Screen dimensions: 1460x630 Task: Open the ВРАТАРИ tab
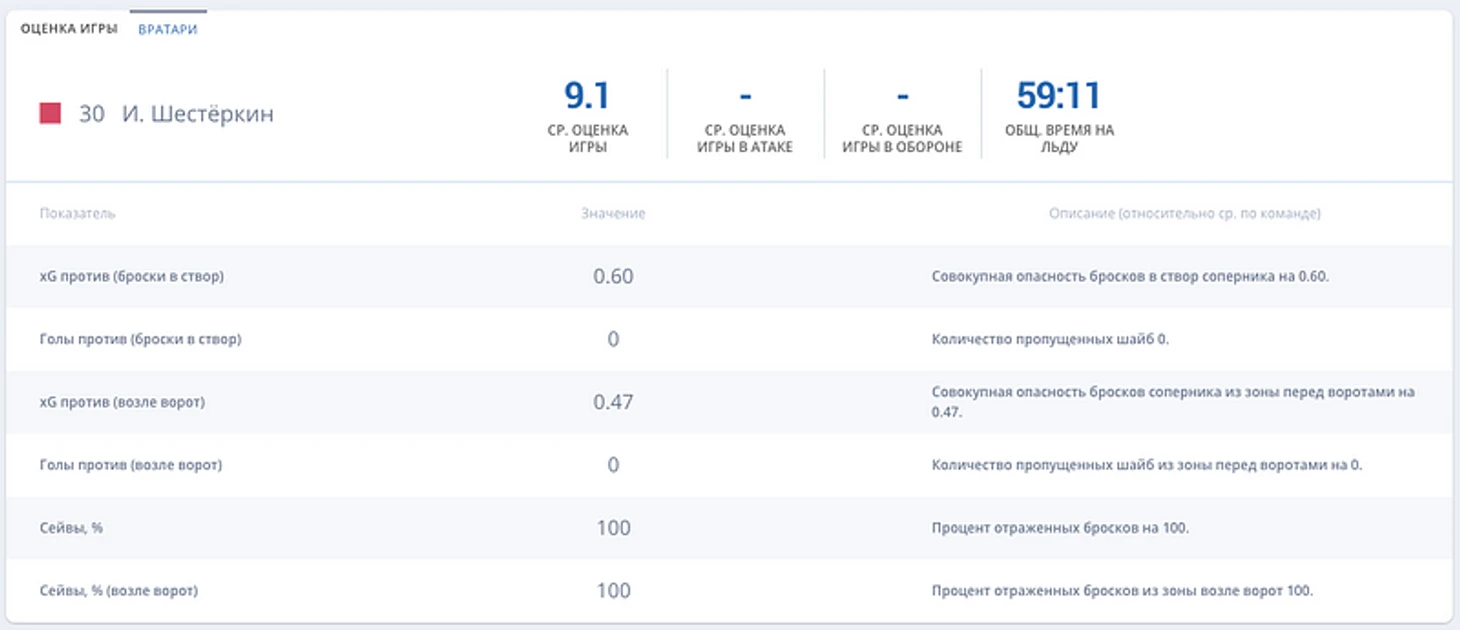click(167, 29)
